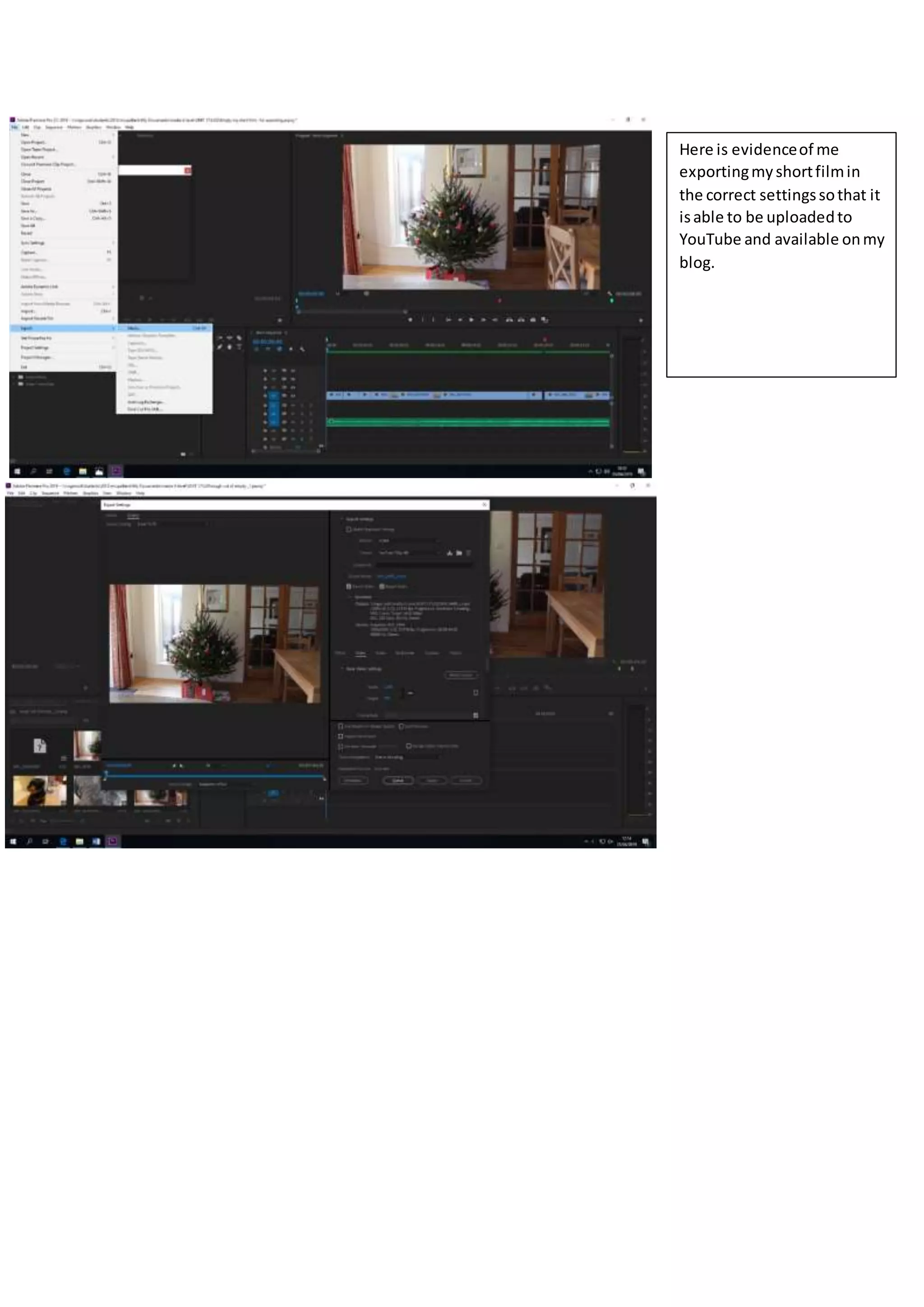Open the Effects tab in Export Settings
Viewport: 924px width, 1307px height.
tap(340, 653)
